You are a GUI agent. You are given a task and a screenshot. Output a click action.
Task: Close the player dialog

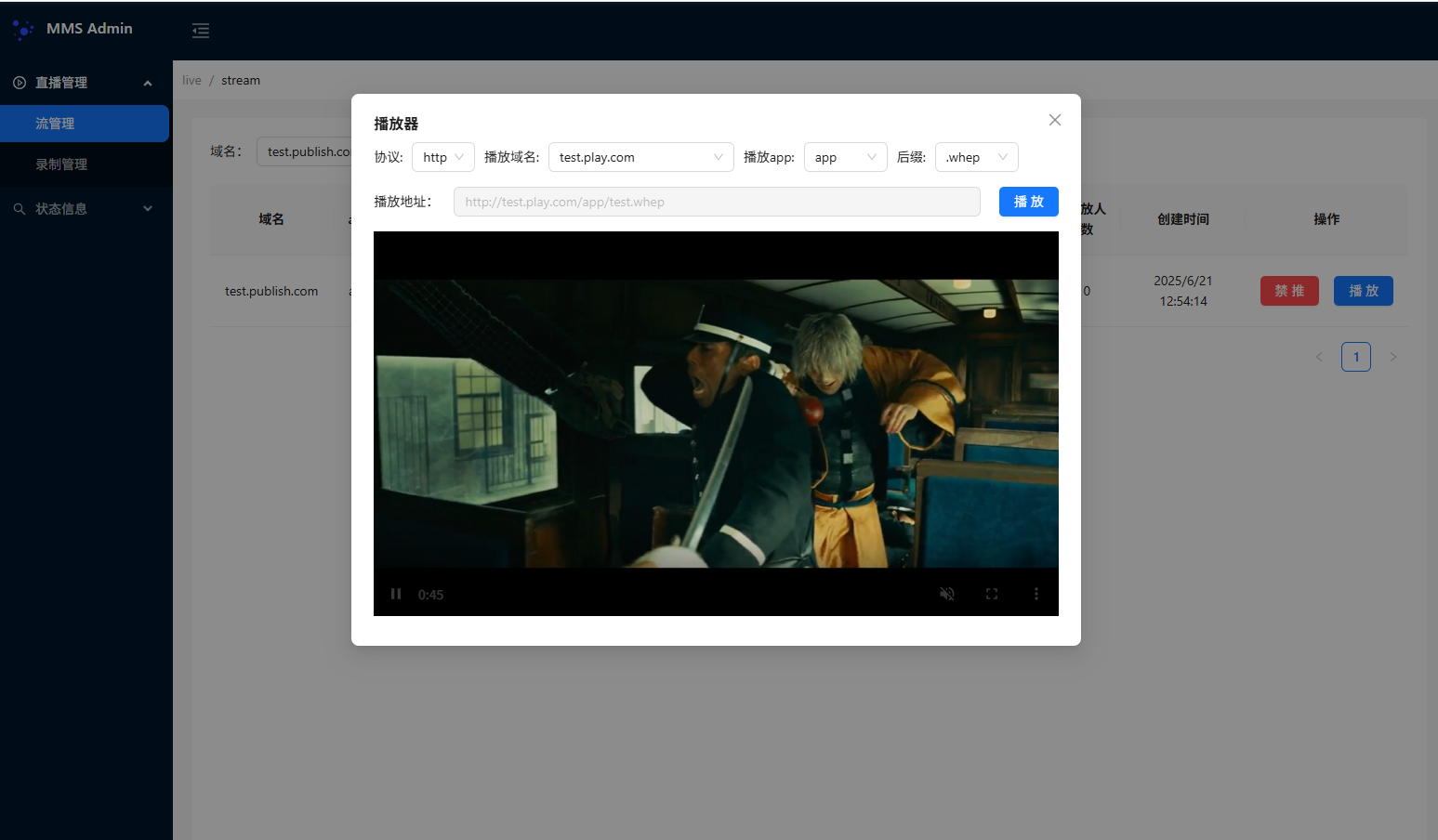(1055, 120)
